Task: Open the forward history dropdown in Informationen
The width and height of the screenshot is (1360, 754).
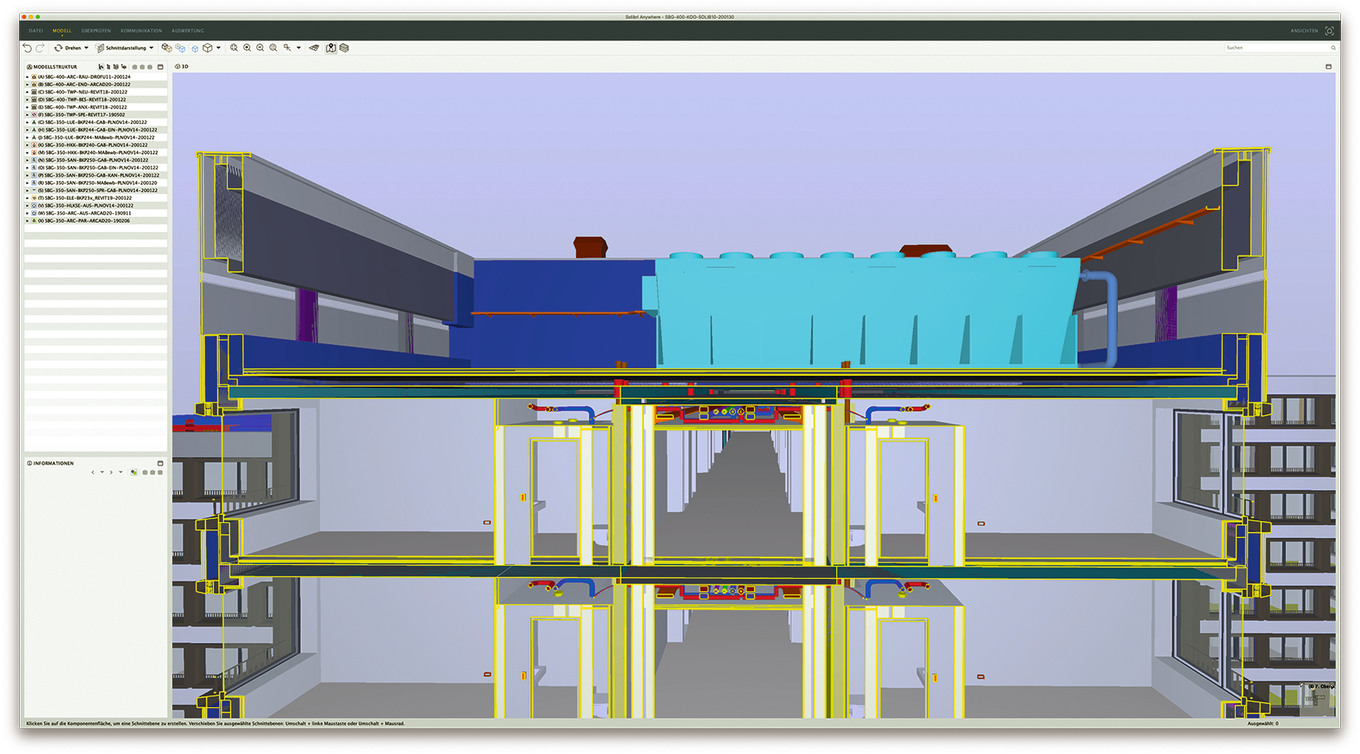Action: coord(121,472)
